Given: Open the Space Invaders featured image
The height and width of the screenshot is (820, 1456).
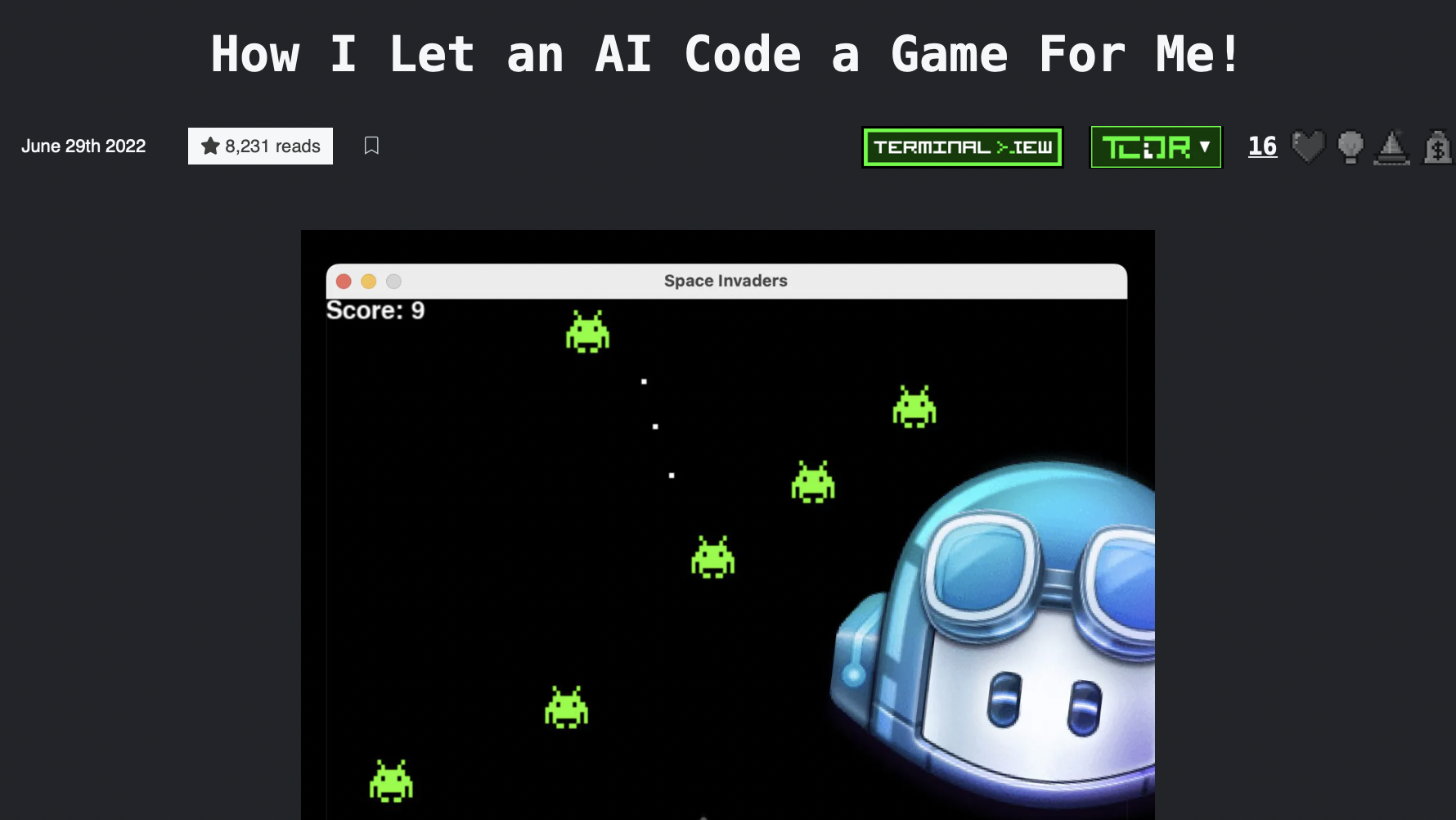Looking at the screenshot, I should pyautogui.click(x=728, y=525).
